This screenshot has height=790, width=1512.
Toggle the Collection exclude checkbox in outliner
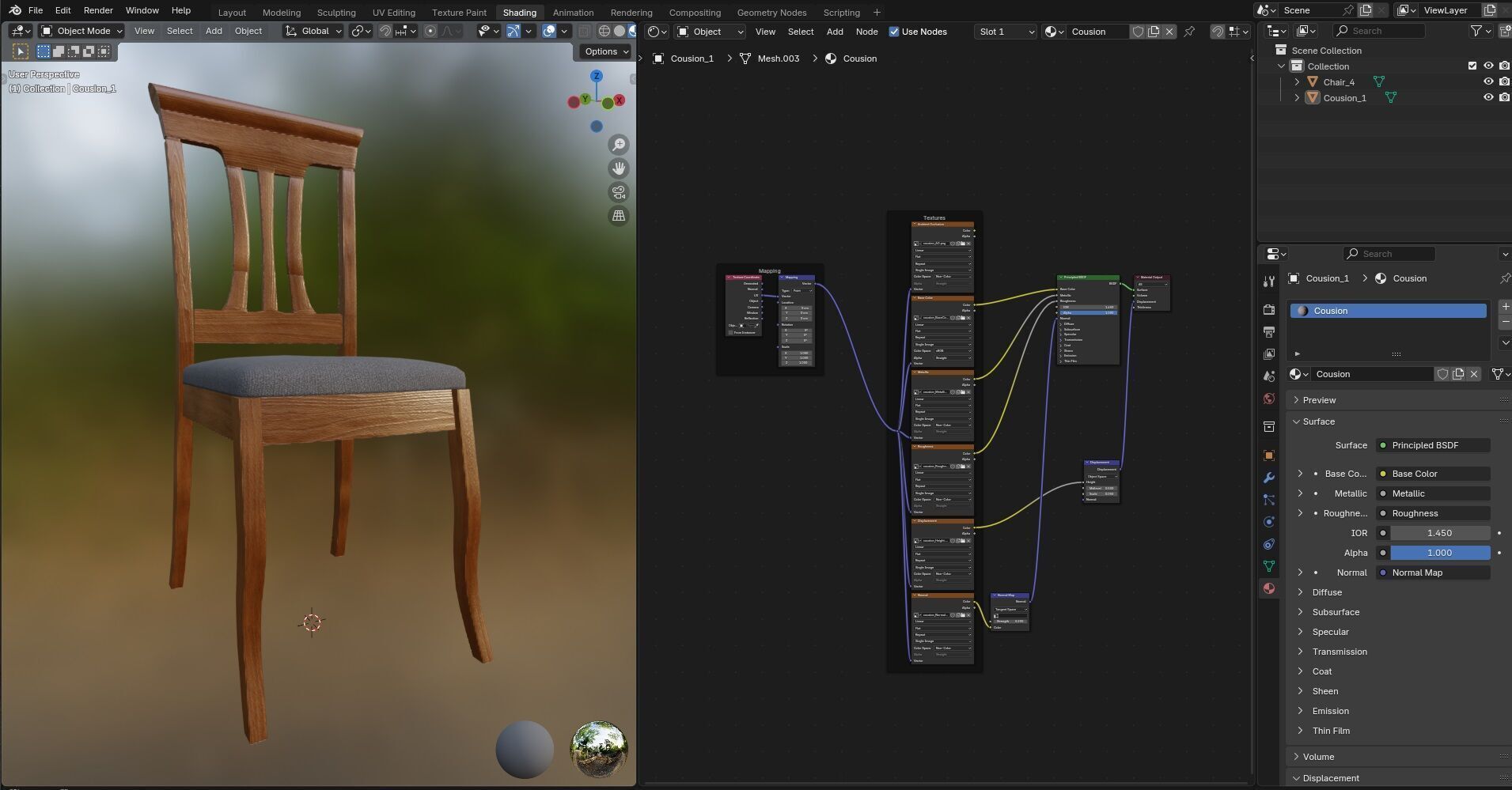coord(1472,66)
